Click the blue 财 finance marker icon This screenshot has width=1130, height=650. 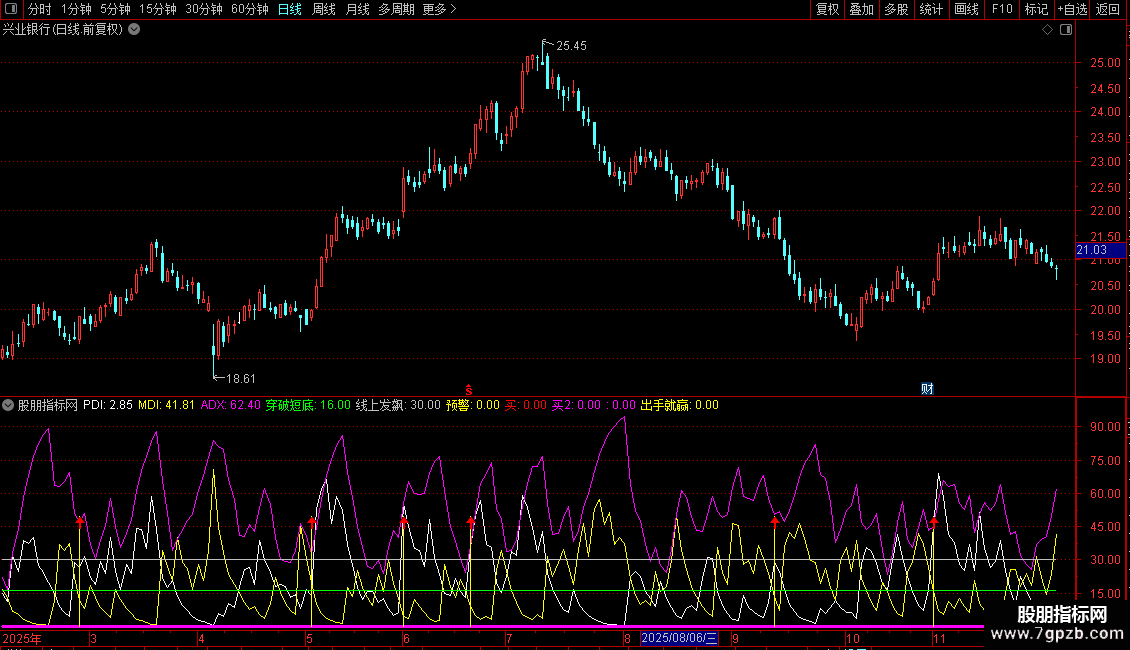(927, 389)
